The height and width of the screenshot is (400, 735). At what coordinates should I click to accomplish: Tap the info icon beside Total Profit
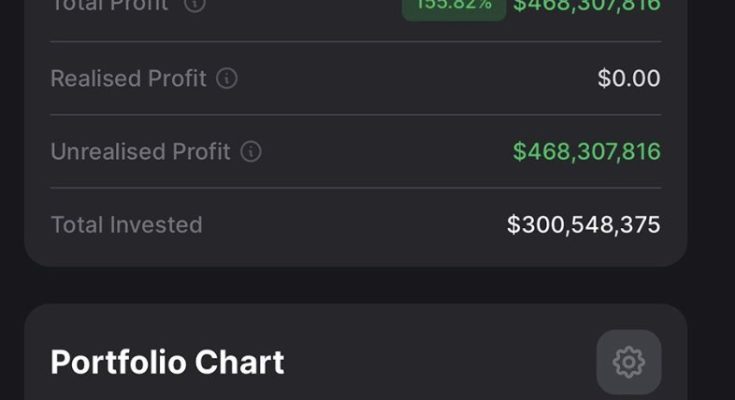195,4
